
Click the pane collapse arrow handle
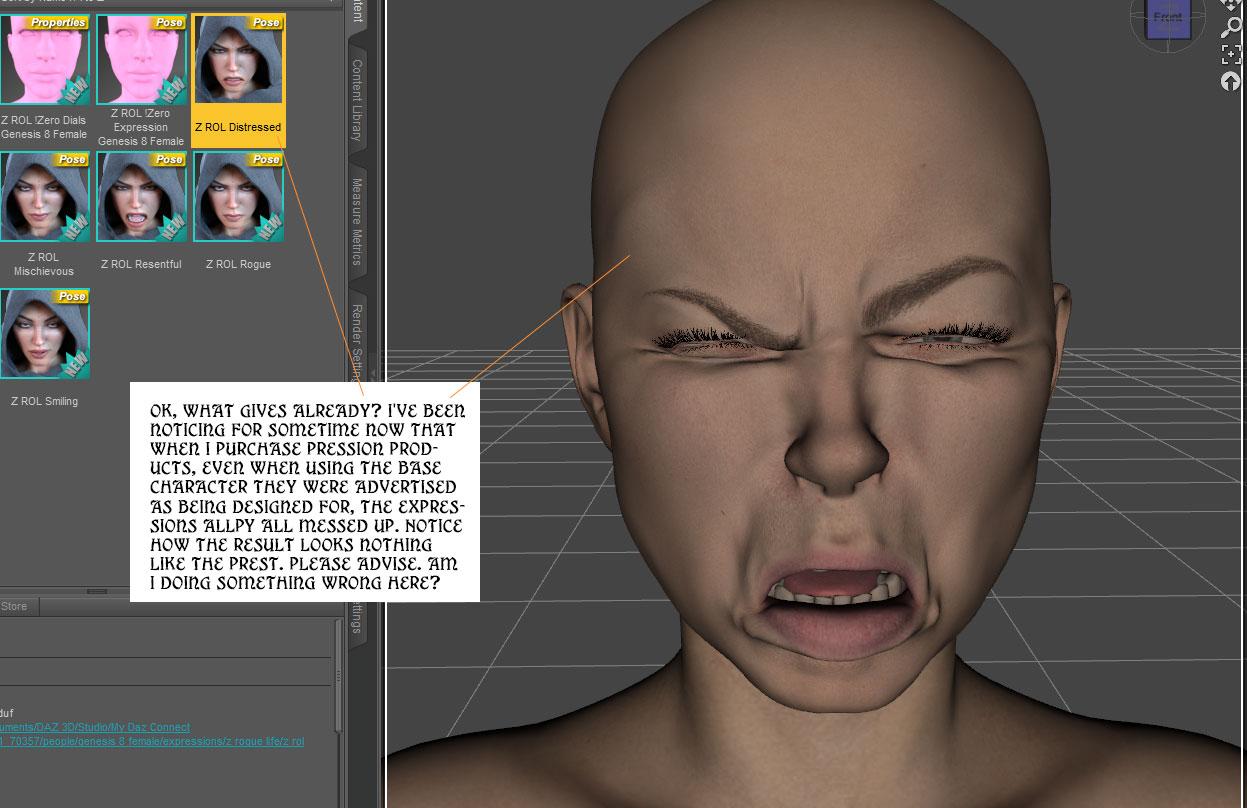point(374,373)
